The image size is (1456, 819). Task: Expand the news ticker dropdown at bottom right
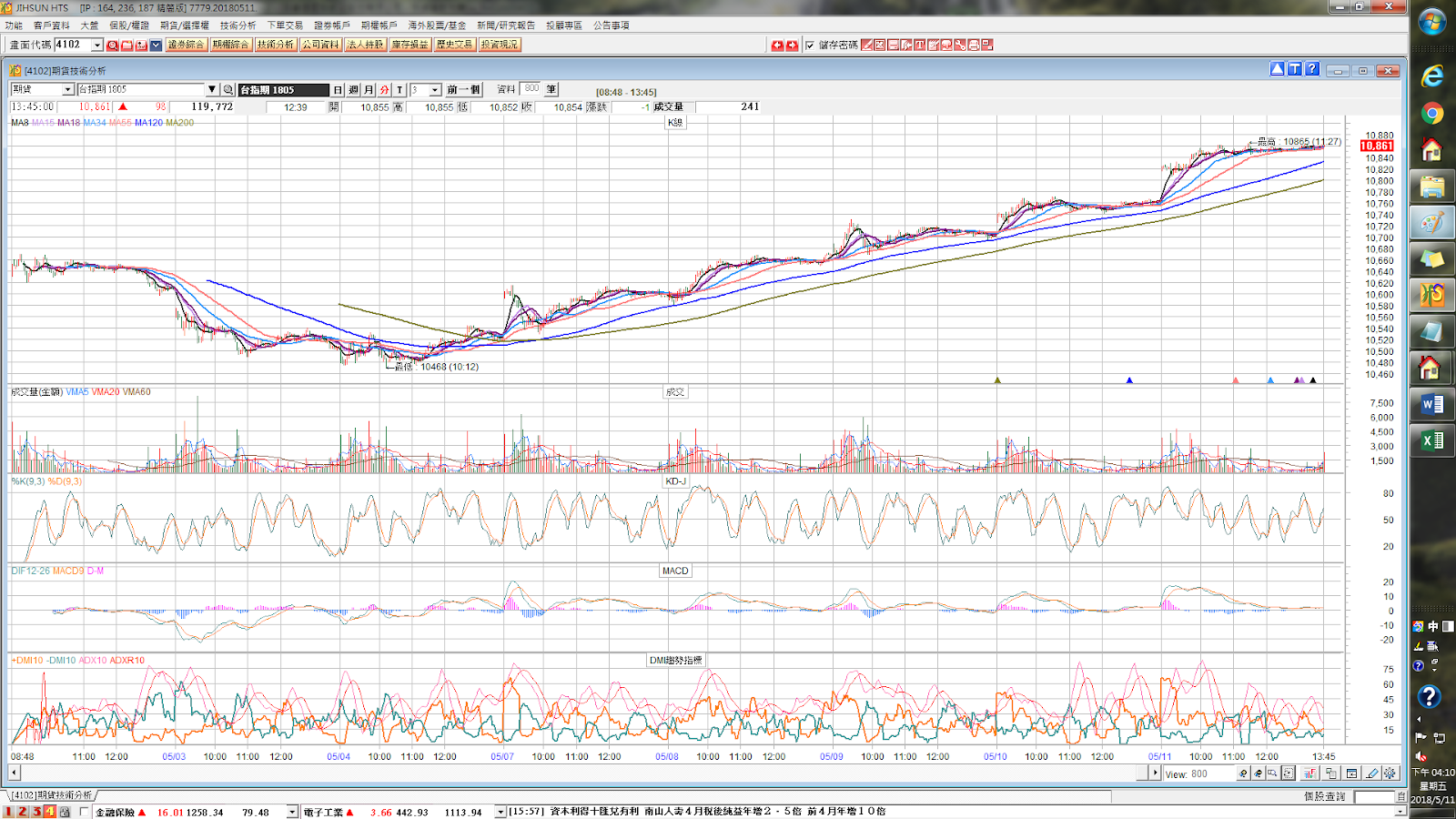click(x=1400, y=812)
